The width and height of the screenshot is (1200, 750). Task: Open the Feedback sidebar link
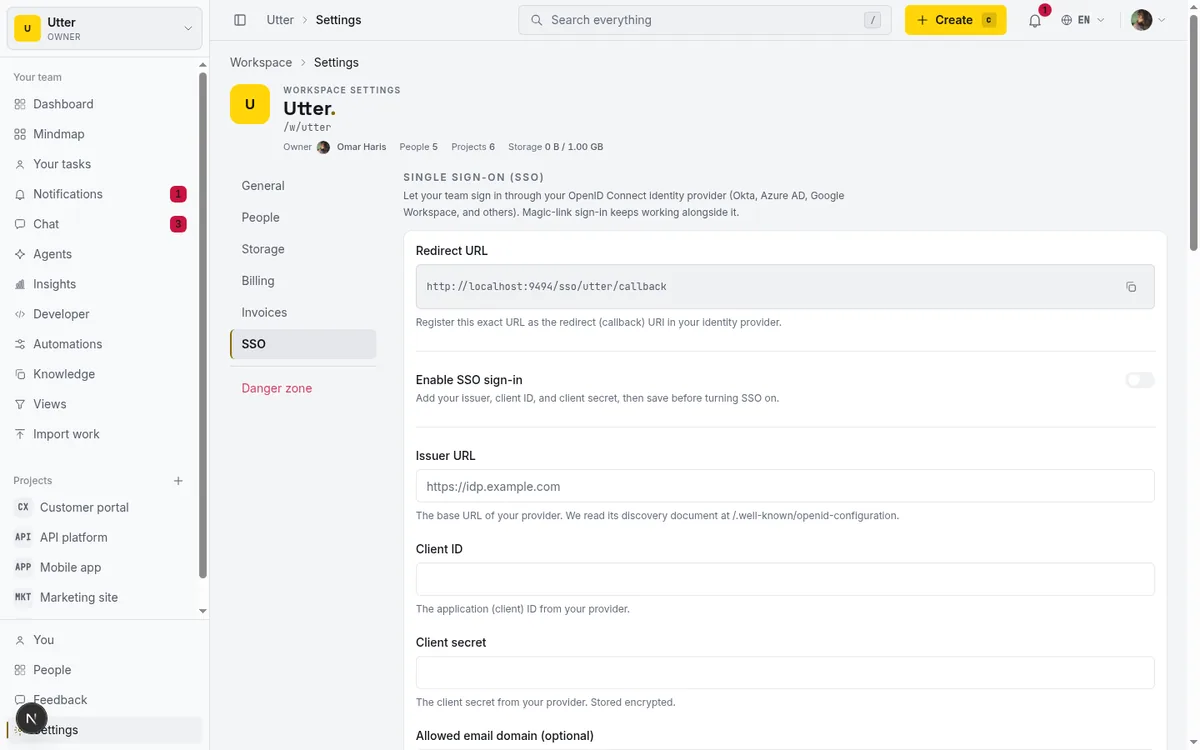click(105, 700)
